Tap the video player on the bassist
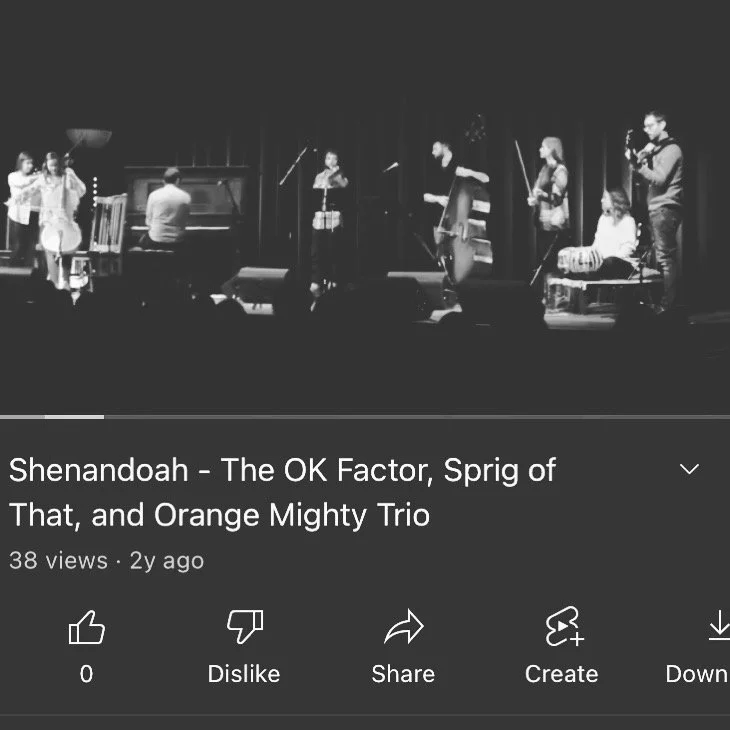The height and width of the screenshot is (730, 730). pos(459,212)
